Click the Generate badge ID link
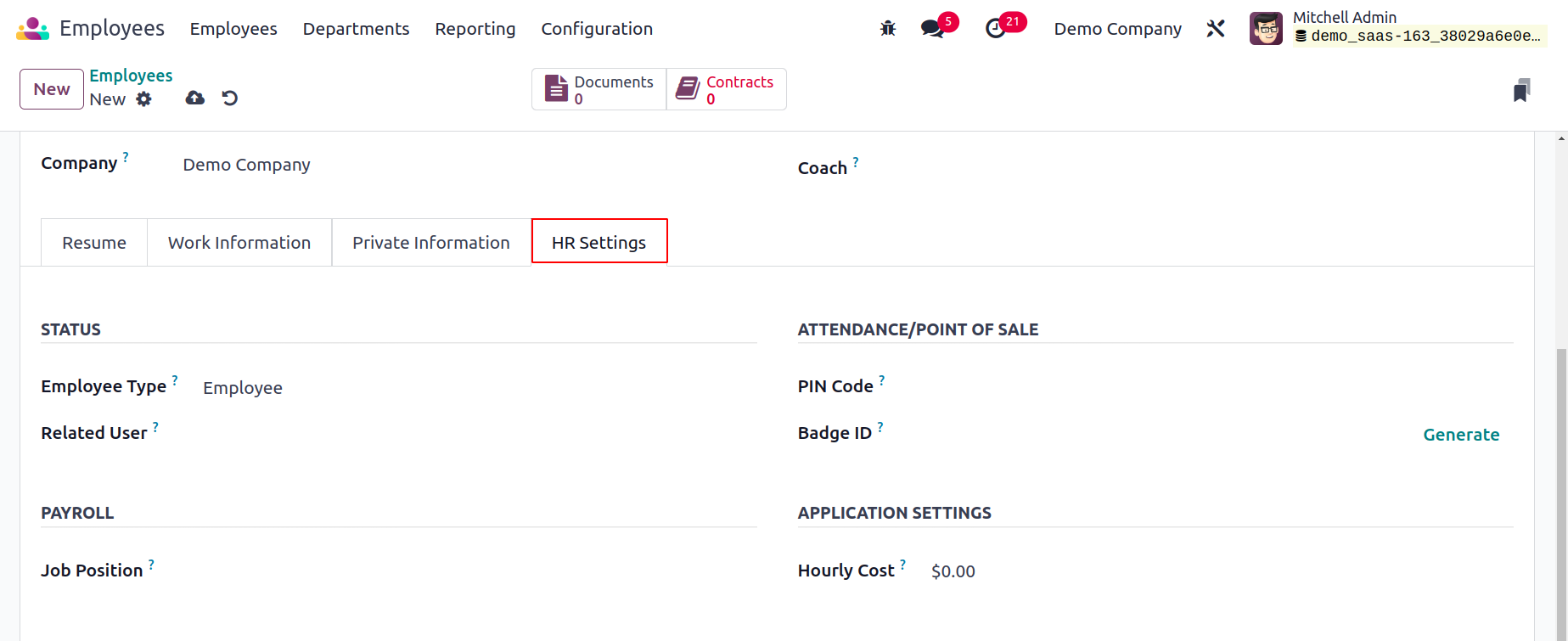The height and width of the screenshot is (641, 1568). point(1461,435)
